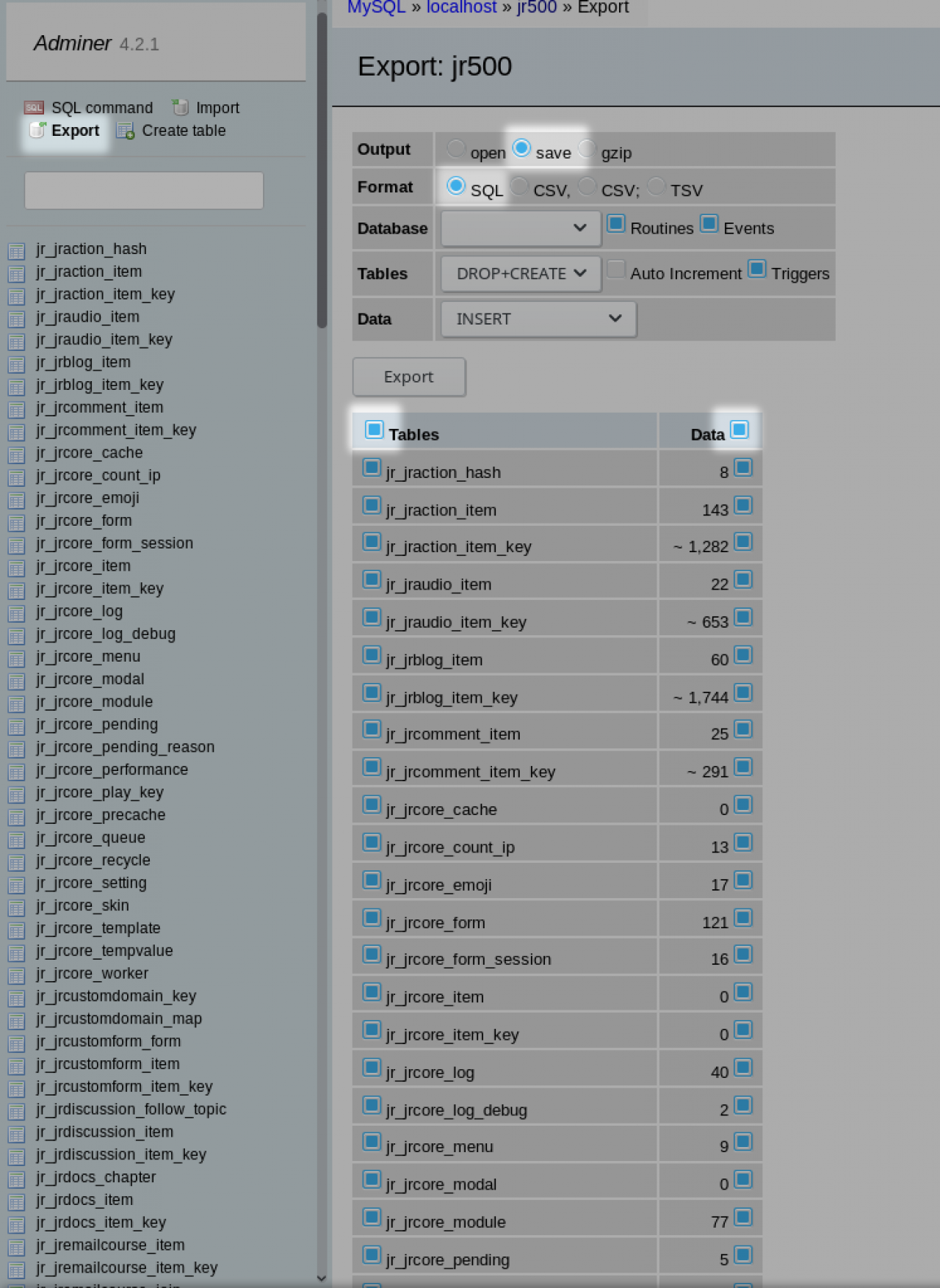Toggle data checkbox for jr_jraction_item row
Screen dimensions: 940x1288
[x=744, y=505]
